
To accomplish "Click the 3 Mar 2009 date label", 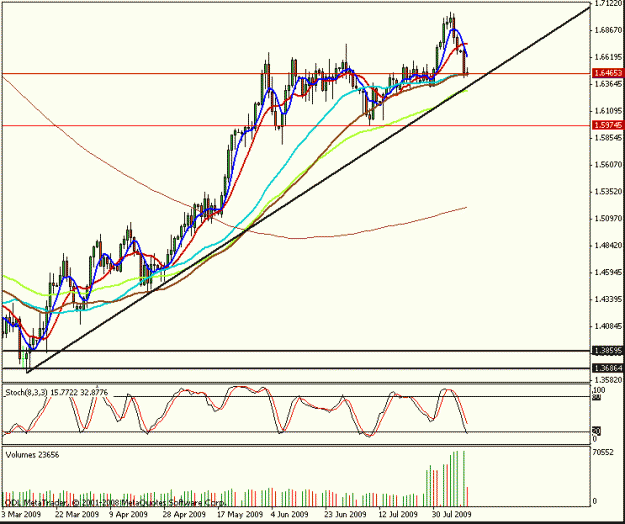I will pyautogui.click(x=21, y=514).
